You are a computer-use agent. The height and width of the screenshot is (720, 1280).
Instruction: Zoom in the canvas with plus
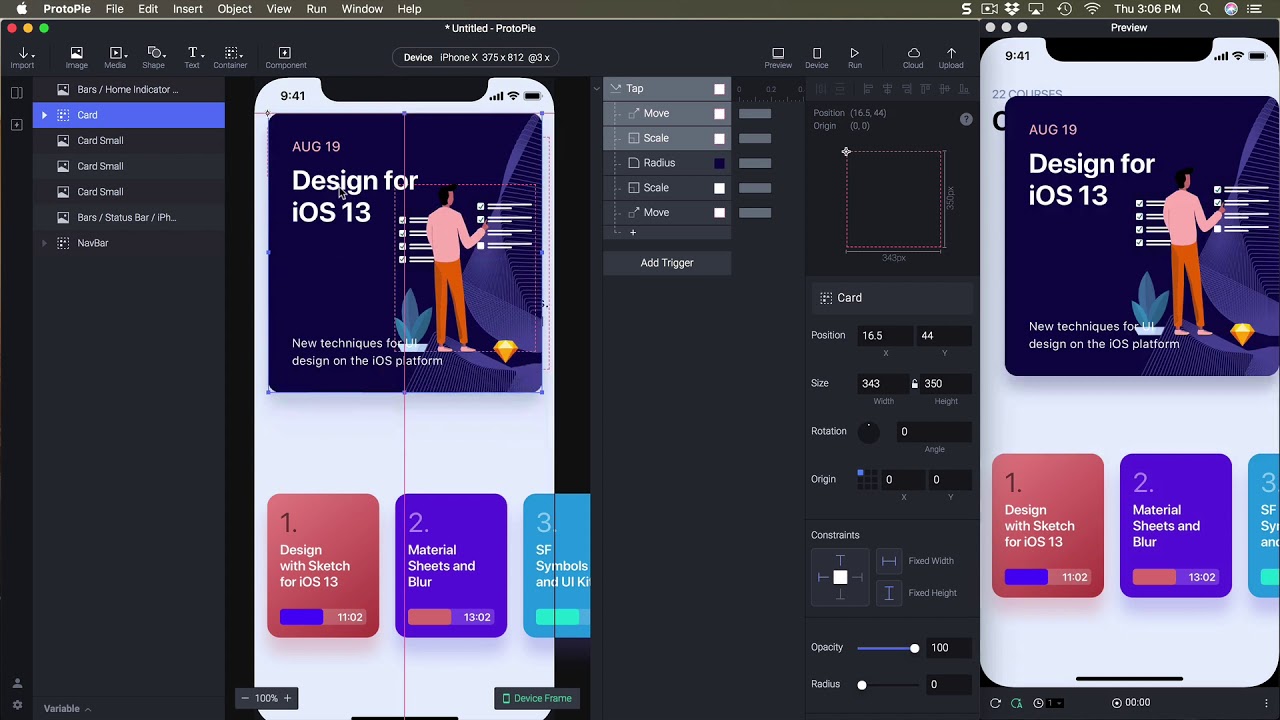(287, 698)
